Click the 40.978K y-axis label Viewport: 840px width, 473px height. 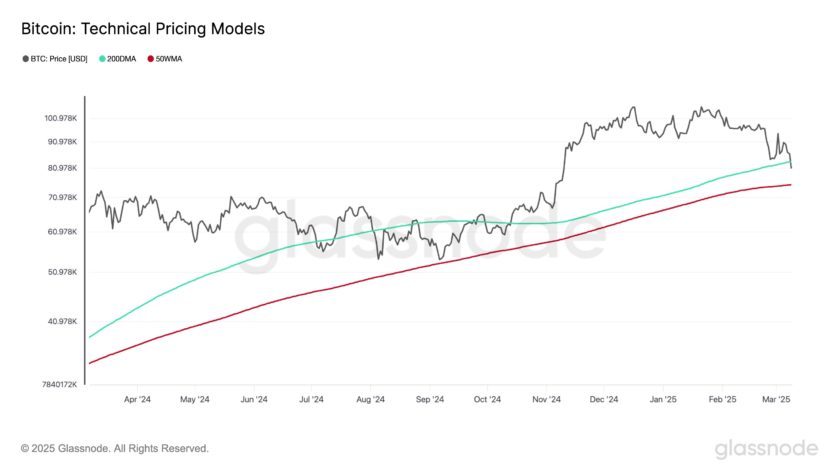pyautogui.click(x=62, y=321)
